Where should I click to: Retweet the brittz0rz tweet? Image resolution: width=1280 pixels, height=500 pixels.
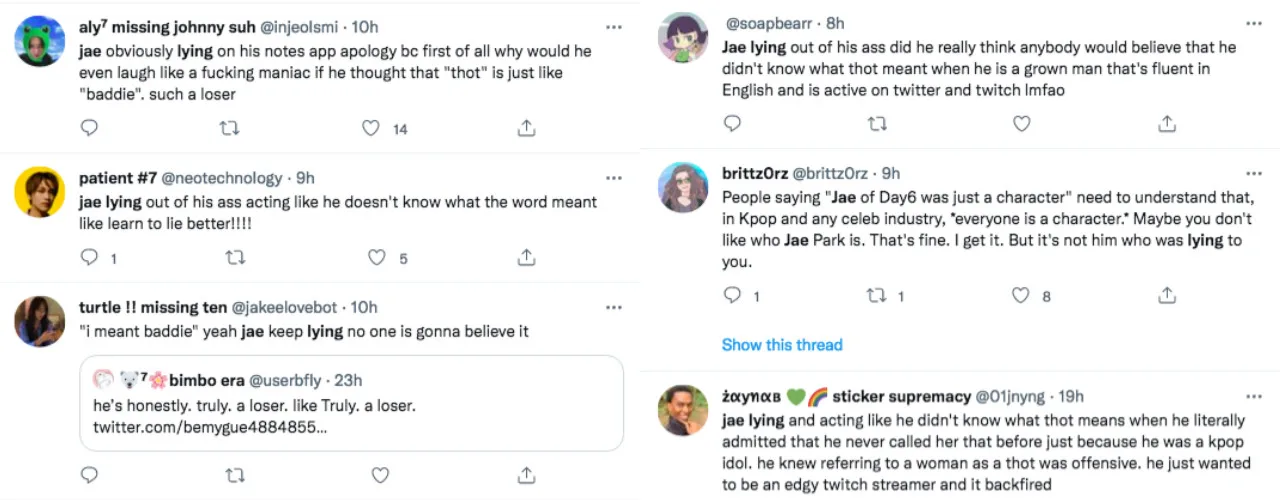pyautogui.click(x=877, y=295)
